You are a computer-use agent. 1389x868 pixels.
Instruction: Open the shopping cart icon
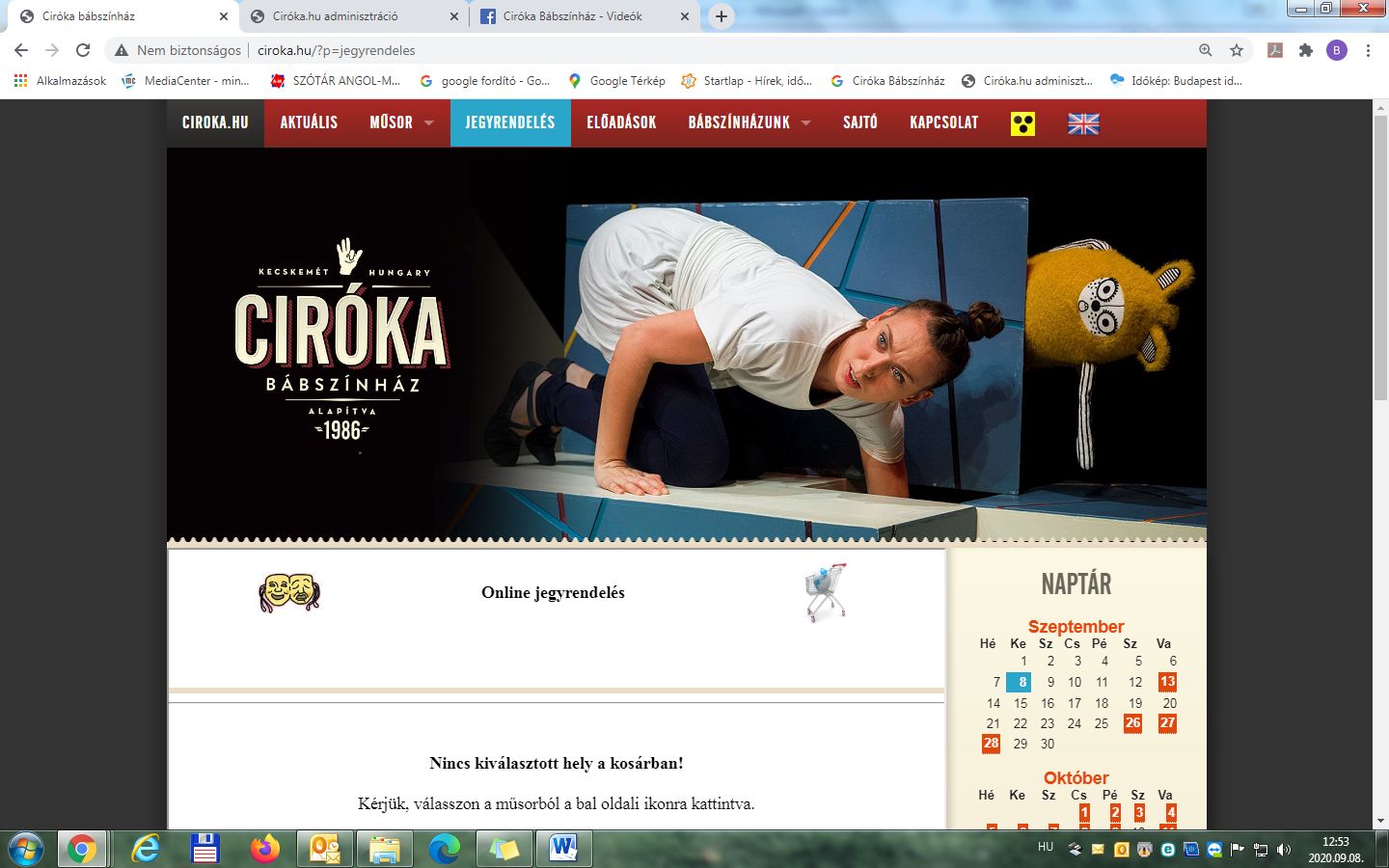[826, 592]
